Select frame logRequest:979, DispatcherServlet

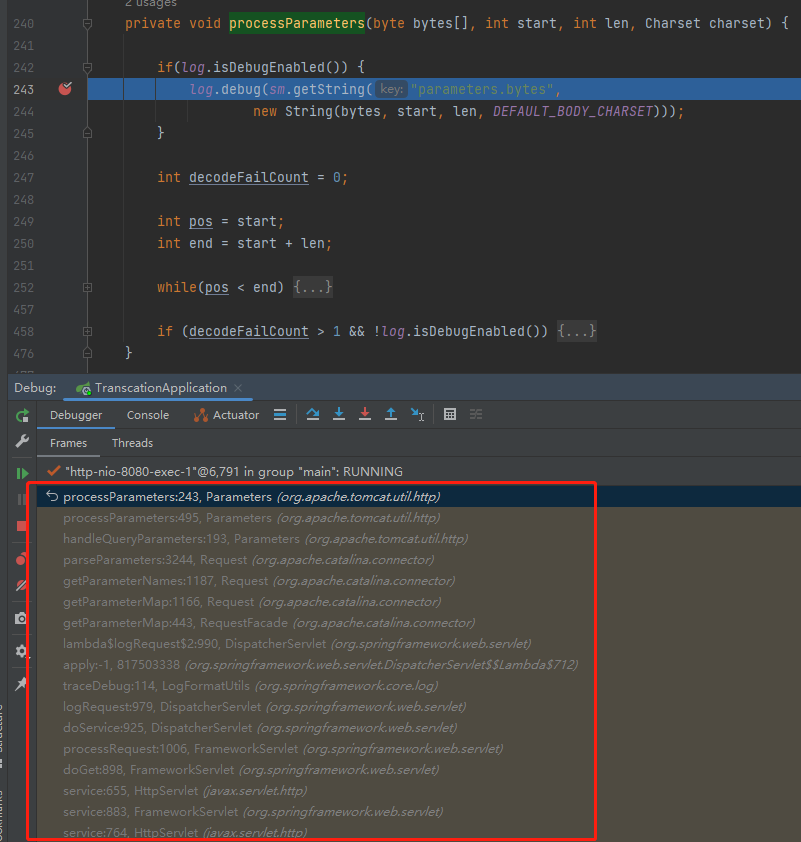(x=419, y=707)
